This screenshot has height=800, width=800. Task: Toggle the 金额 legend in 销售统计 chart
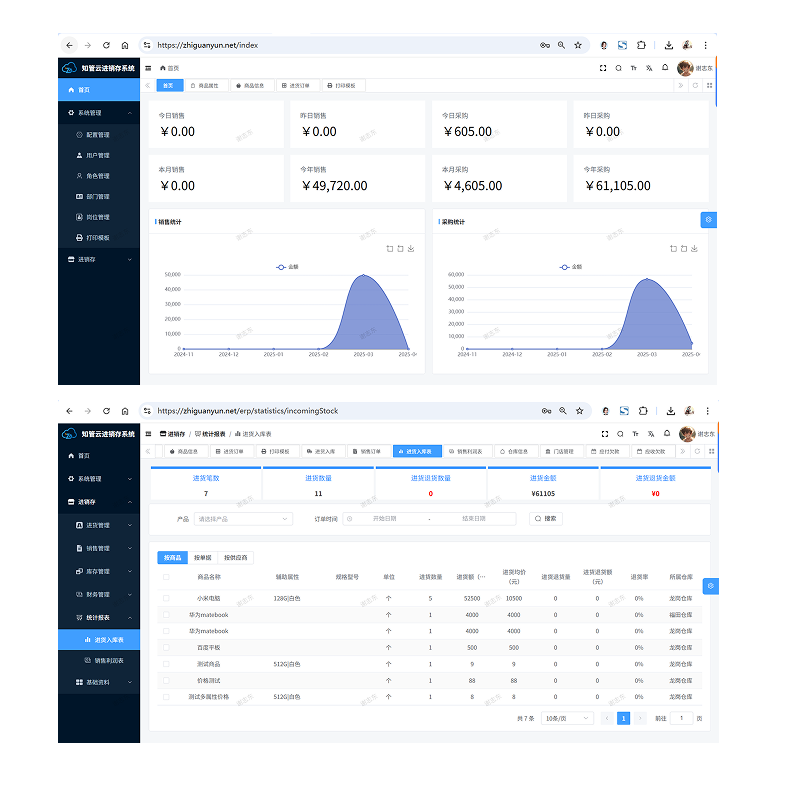pos(287,267)
